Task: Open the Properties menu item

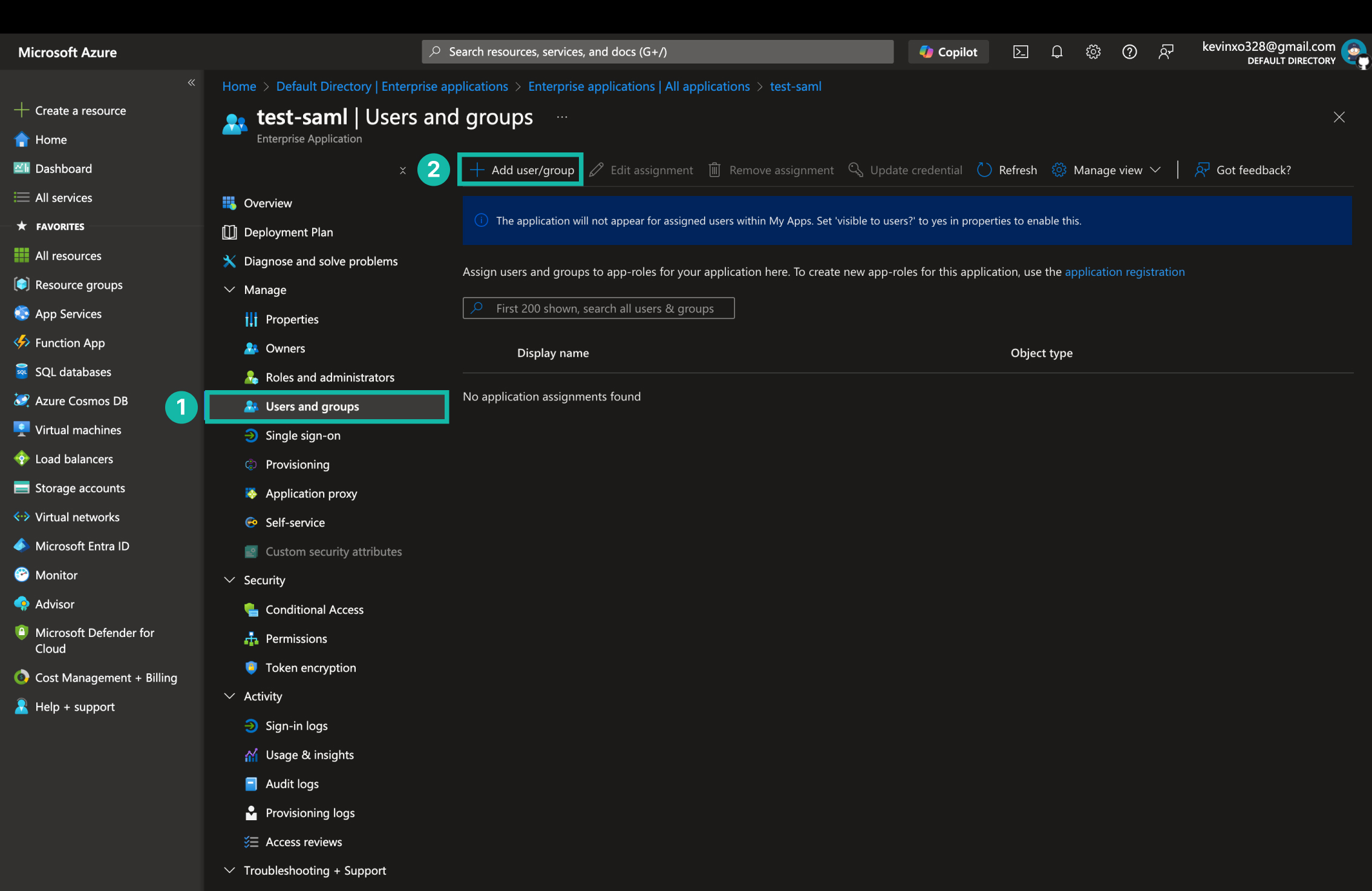Action: point(292,319)
